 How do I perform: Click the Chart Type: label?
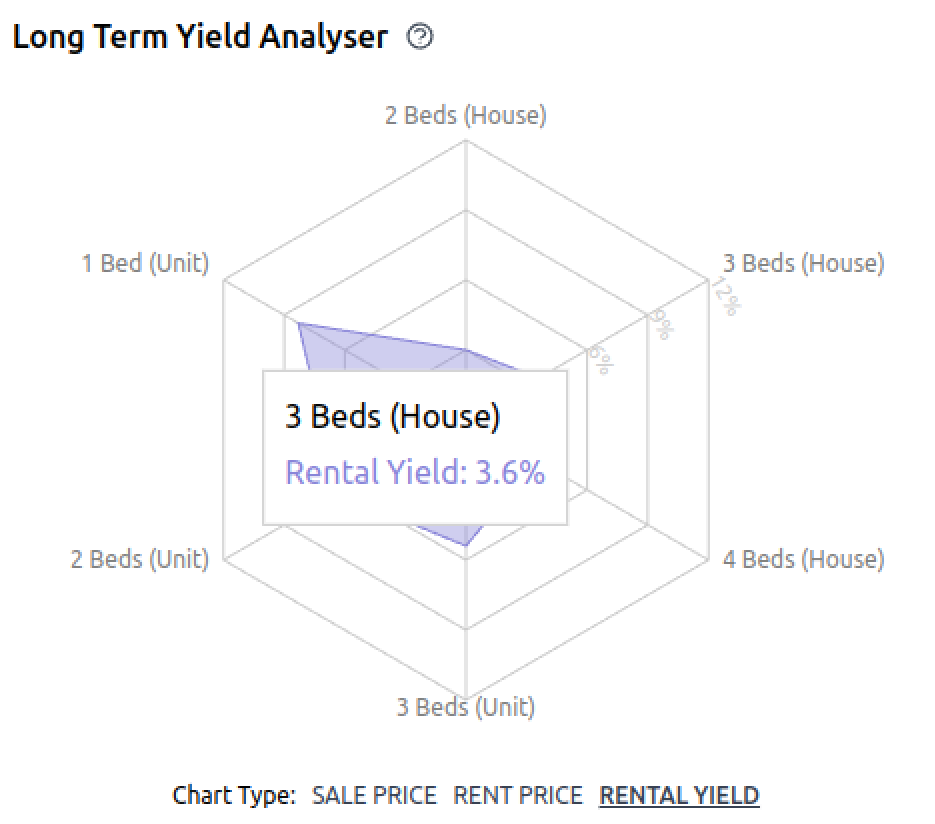point(234,795)
